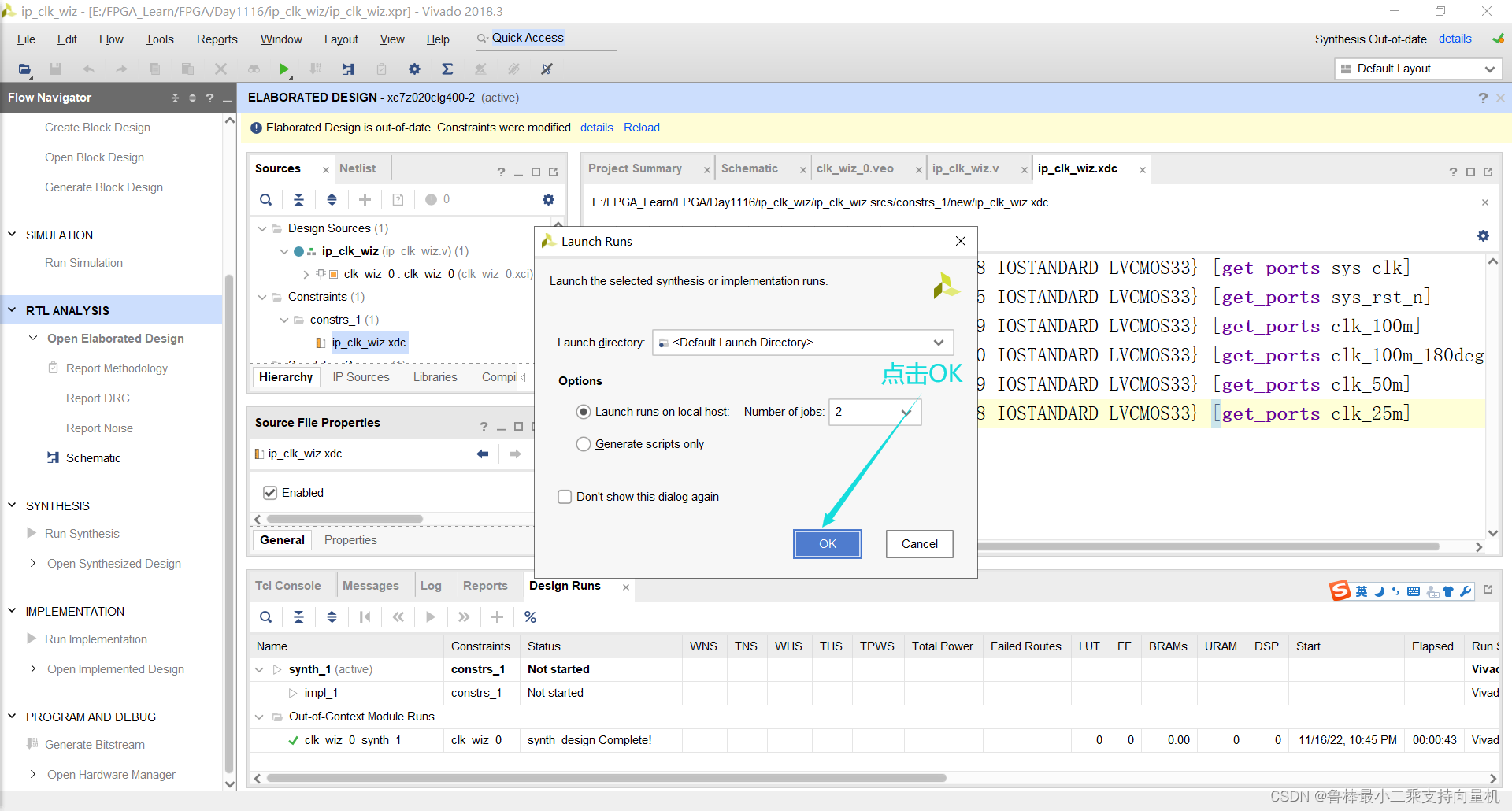Reset to first step in Design Runs
This screenshot has height=811, width=1512.
tap(365, 617)
